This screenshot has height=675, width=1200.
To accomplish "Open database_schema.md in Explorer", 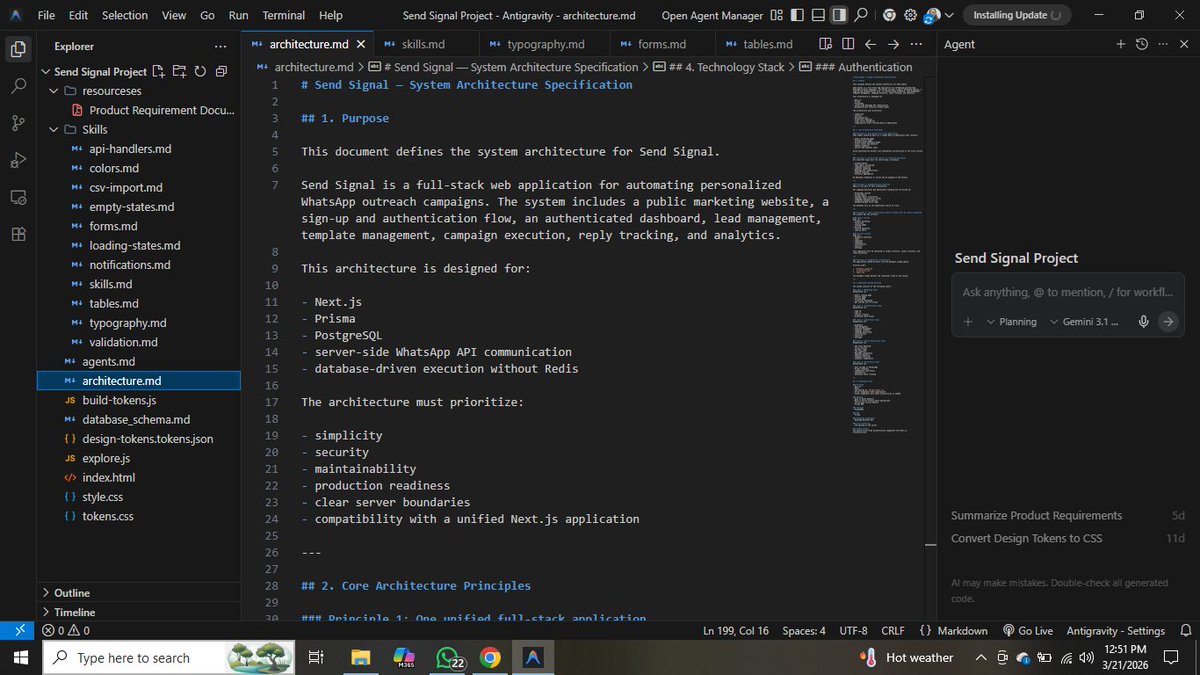I will [x=136, y=419].
